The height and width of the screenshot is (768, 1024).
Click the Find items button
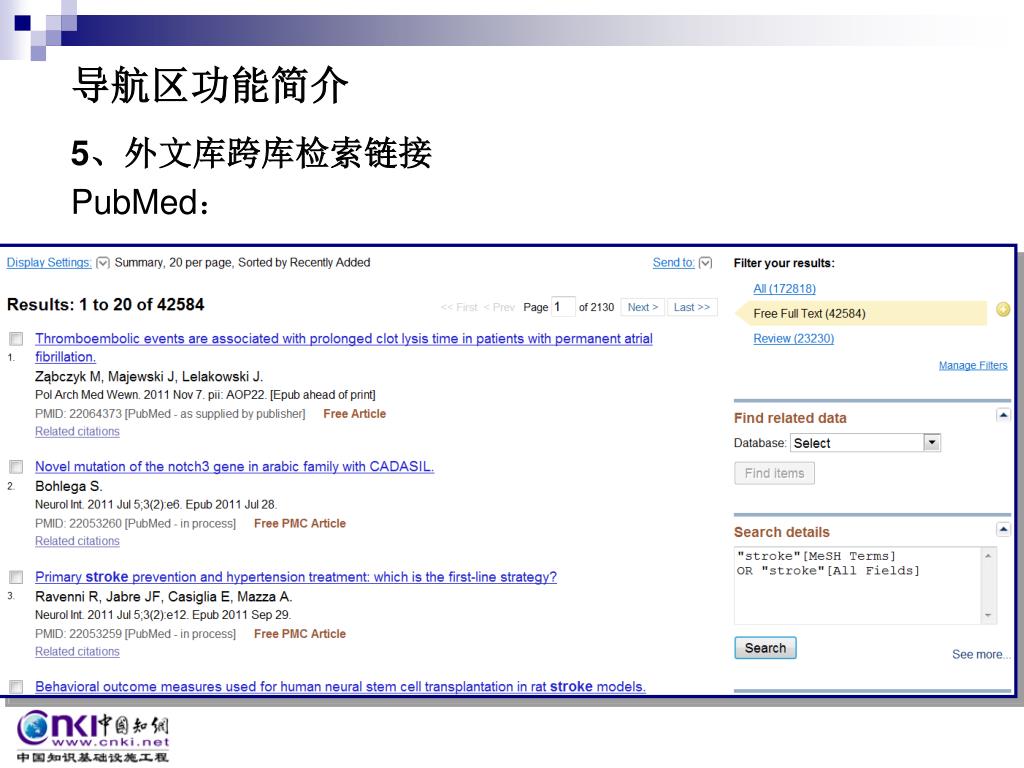(x=775, y=473)
